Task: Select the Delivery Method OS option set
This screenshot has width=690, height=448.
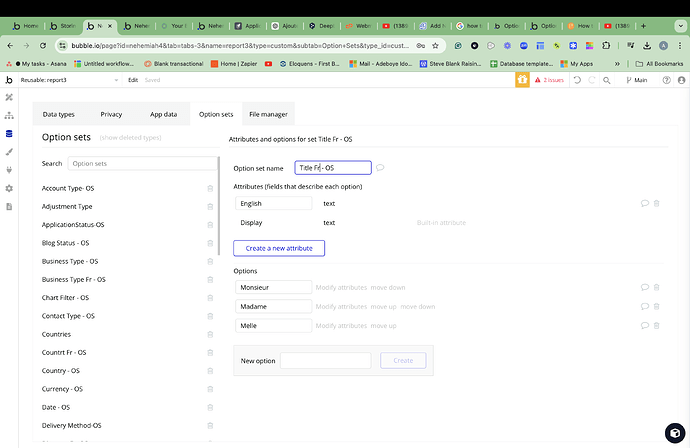Action: tap(71, 426)
